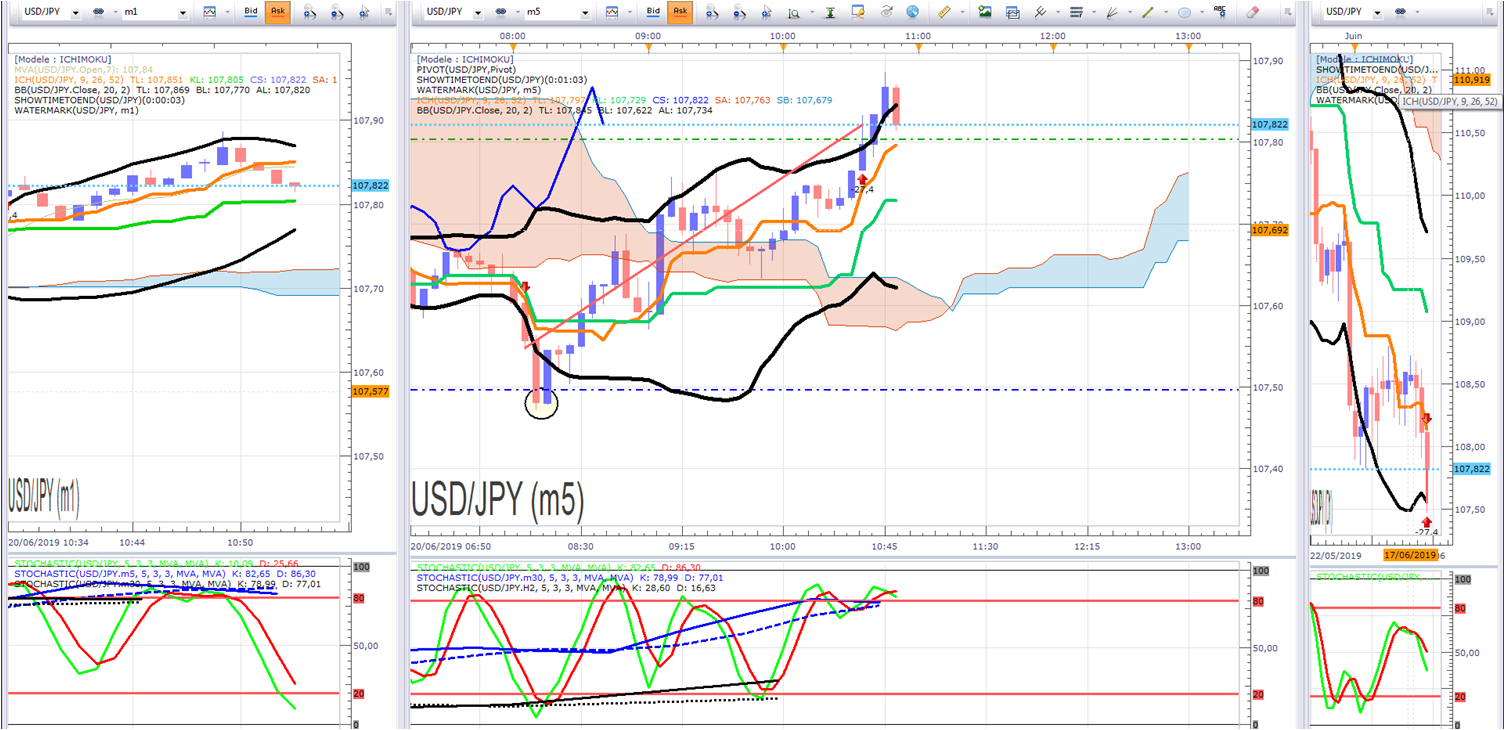Click zoom out icon in m1 chart toolbar
This screenshot has width=1505, height=730.
pyautogui.click(x=336, y=12)
